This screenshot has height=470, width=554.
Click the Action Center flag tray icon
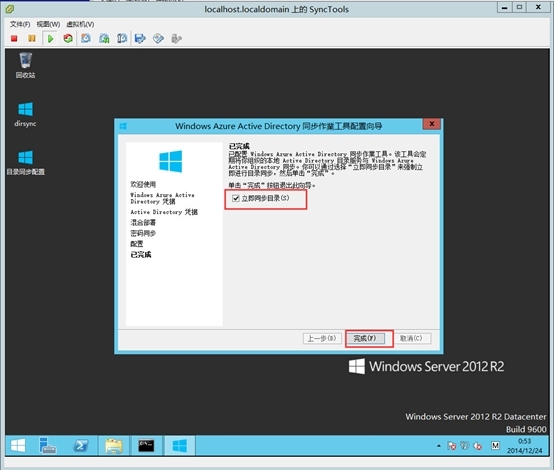[451, 446]
